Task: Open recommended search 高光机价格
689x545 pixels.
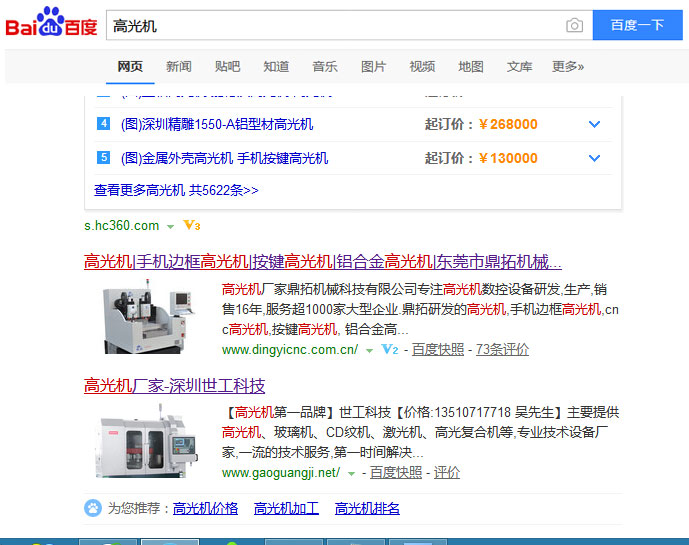Action: click(x=205, y=509)
